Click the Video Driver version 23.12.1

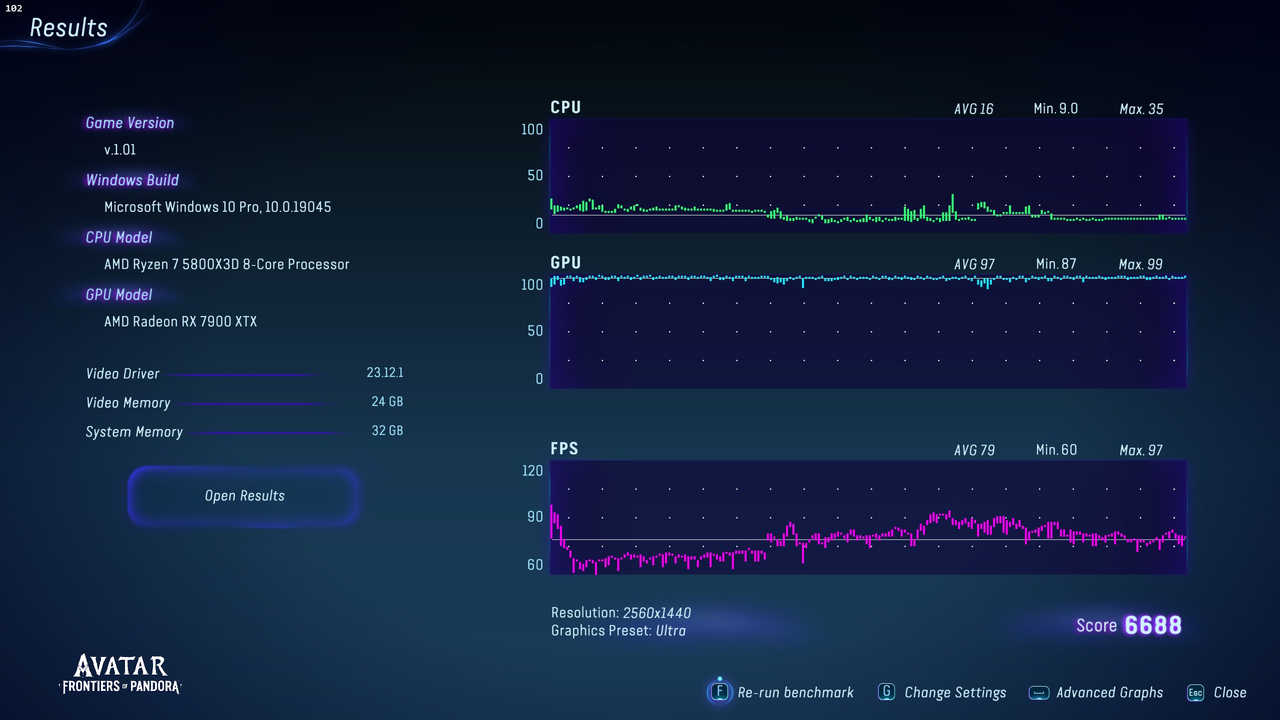click(x=385, y=373)
